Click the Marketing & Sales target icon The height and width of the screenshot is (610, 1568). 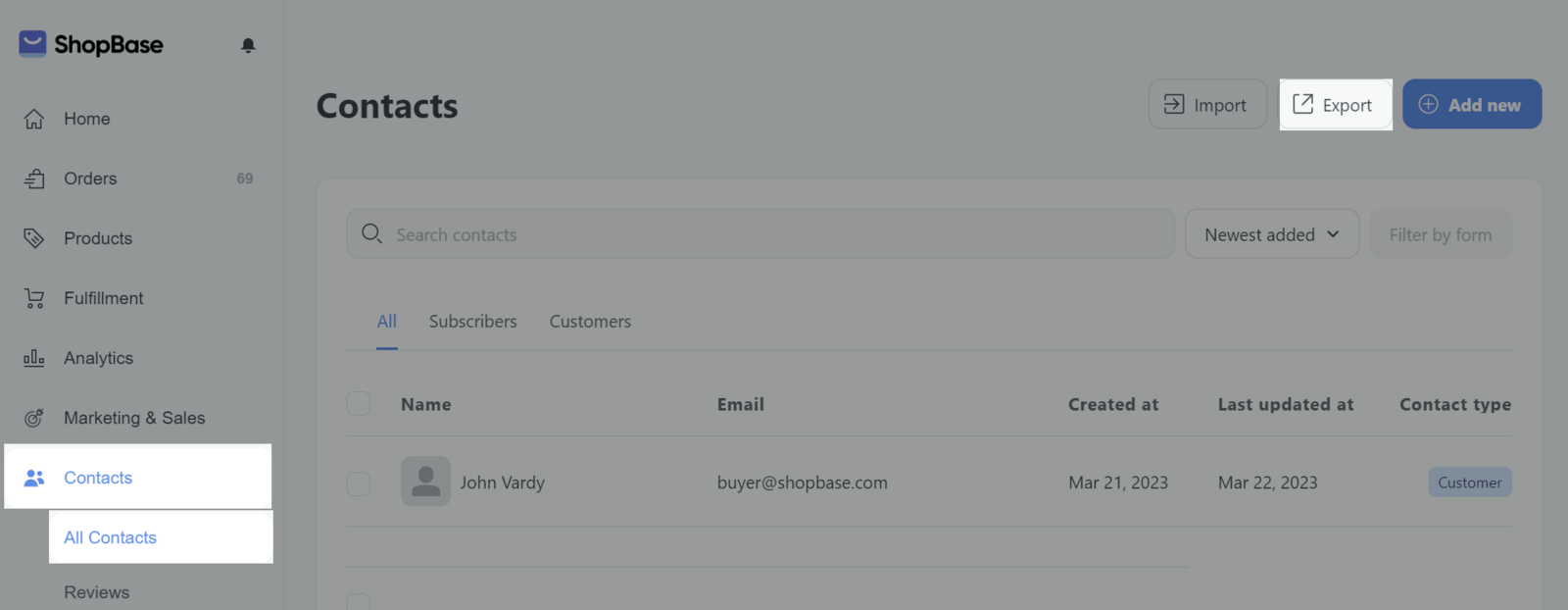pos(34,418)
